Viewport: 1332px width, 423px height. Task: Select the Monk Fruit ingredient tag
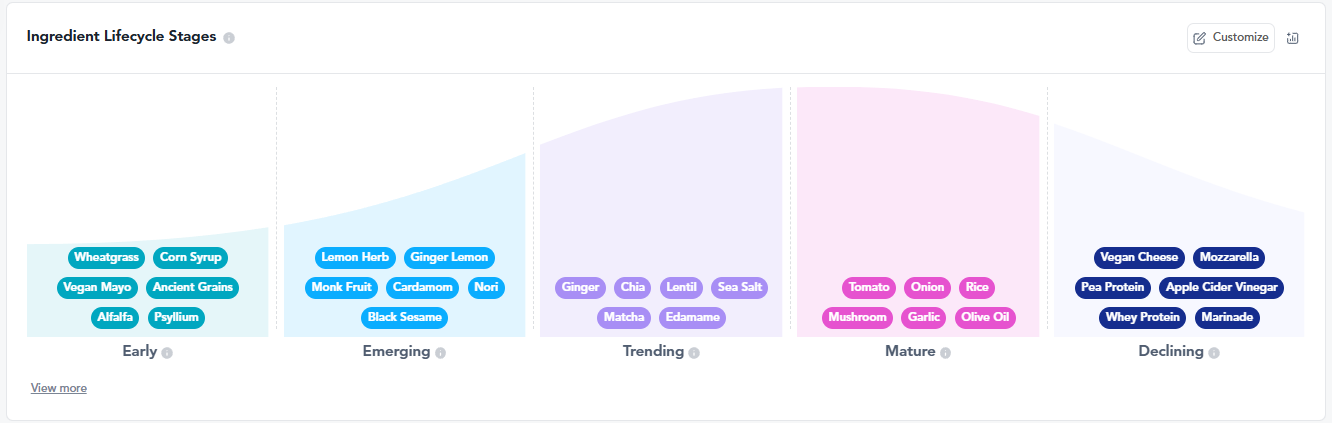point(341,288)
